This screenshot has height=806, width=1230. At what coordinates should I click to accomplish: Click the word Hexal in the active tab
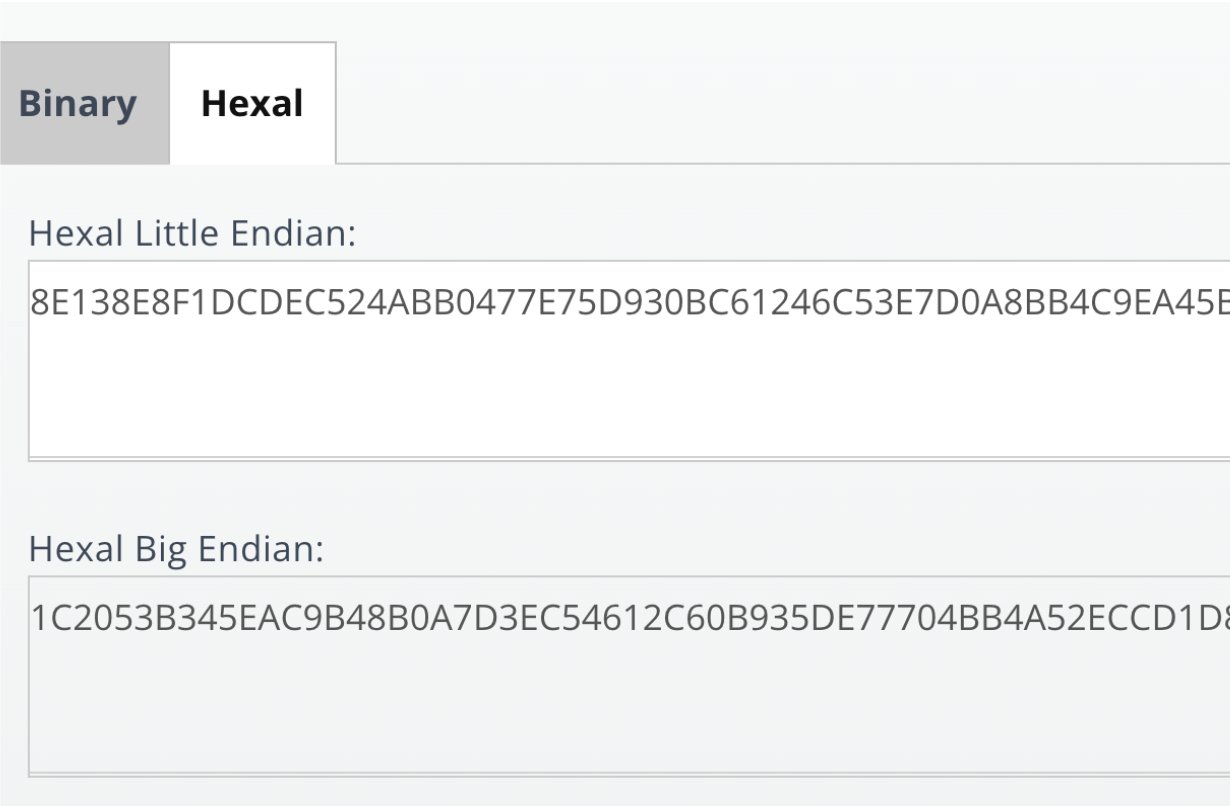point(252,104)
